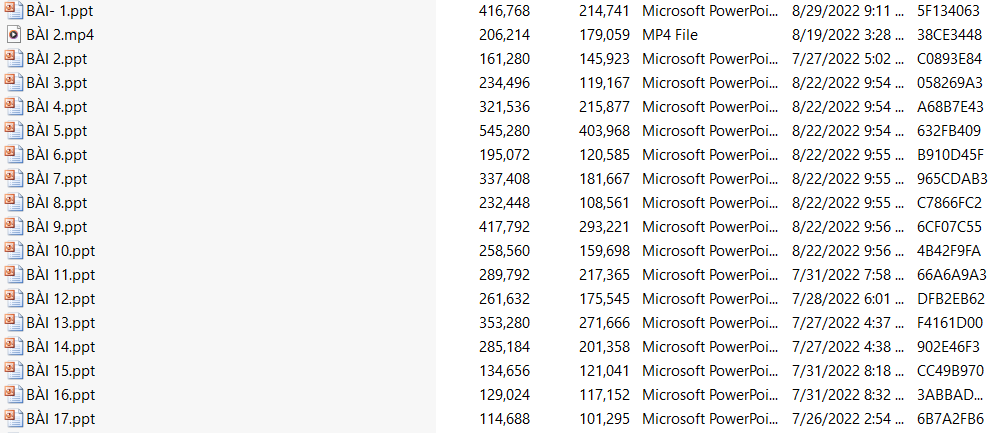The height and width of the screenshot is (433, 993).
Task: Click the PowerPoint icon of BÀI 5.ppt
Action: click(13, 130)
